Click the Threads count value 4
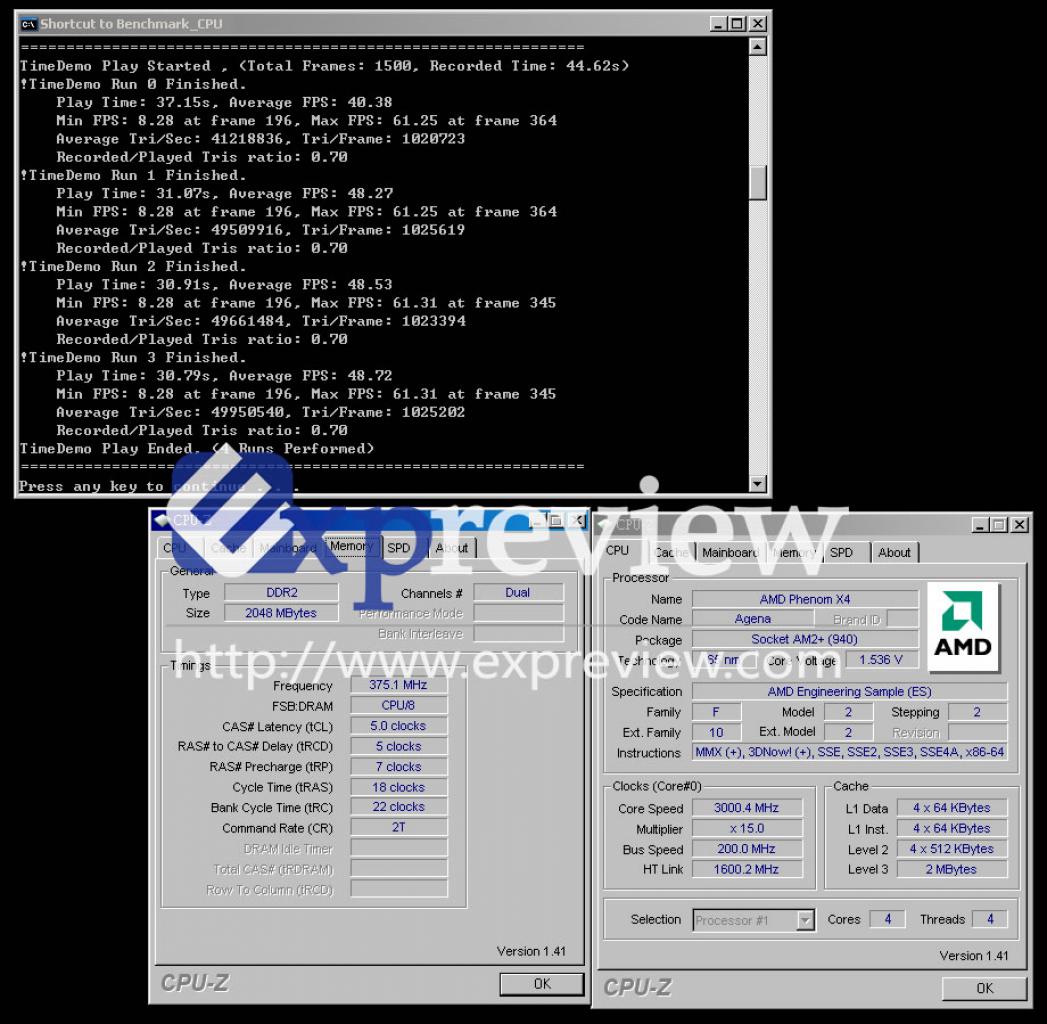 990,919
